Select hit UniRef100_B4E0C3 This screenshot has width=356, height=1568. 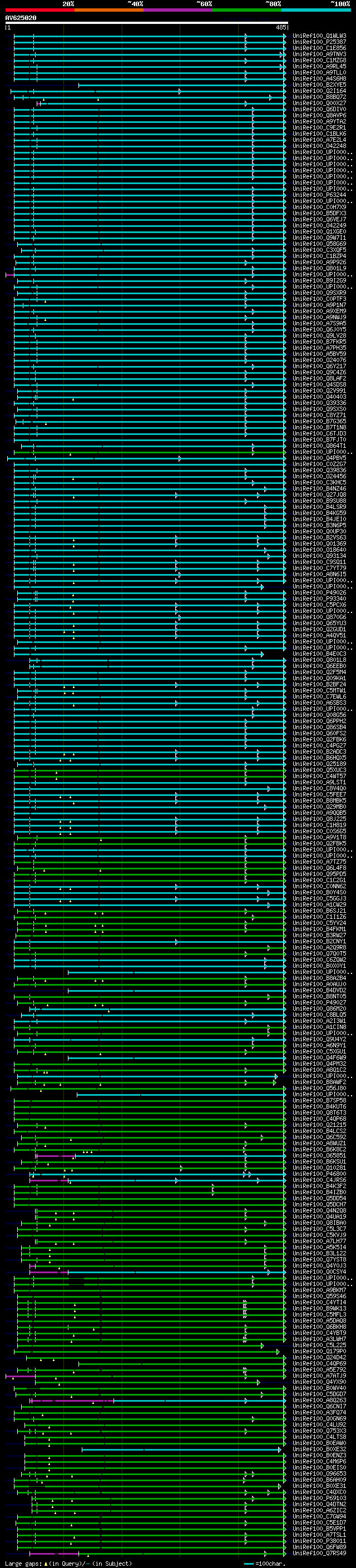319,654
